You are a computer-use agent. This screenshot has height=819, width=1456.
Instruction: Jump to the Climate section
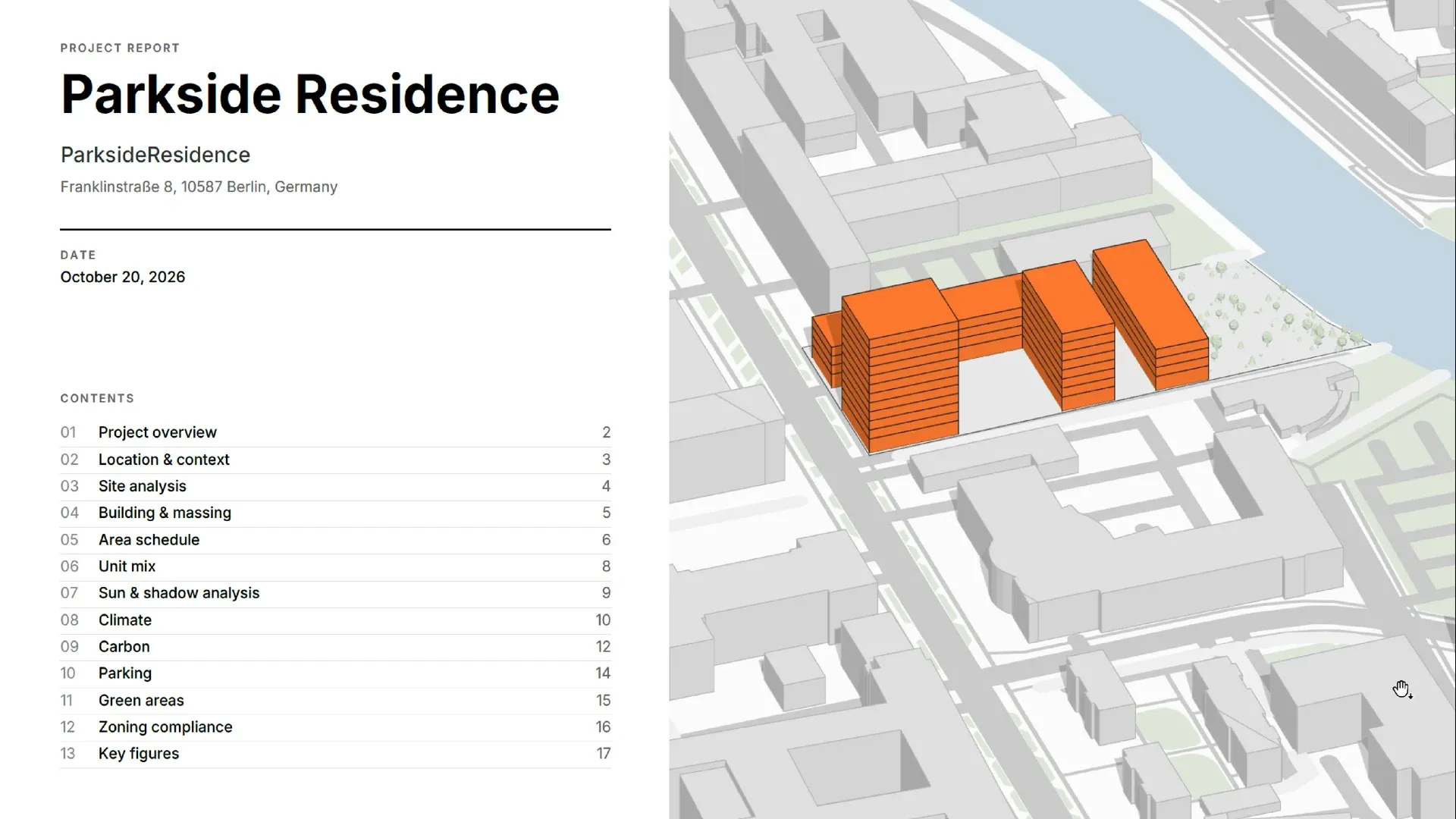click(x=335, y=620)
